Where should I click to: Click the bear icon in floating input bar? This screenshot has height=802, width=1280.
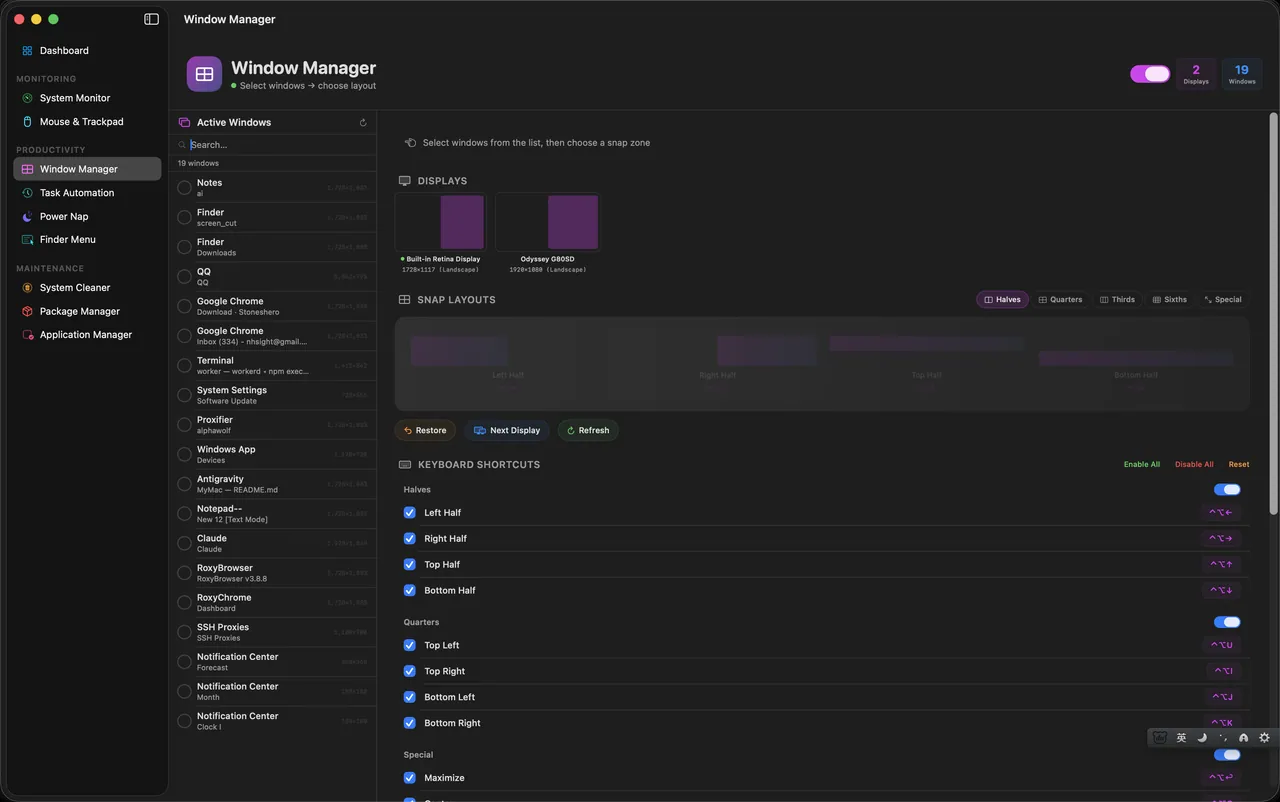coord(1160,738)
